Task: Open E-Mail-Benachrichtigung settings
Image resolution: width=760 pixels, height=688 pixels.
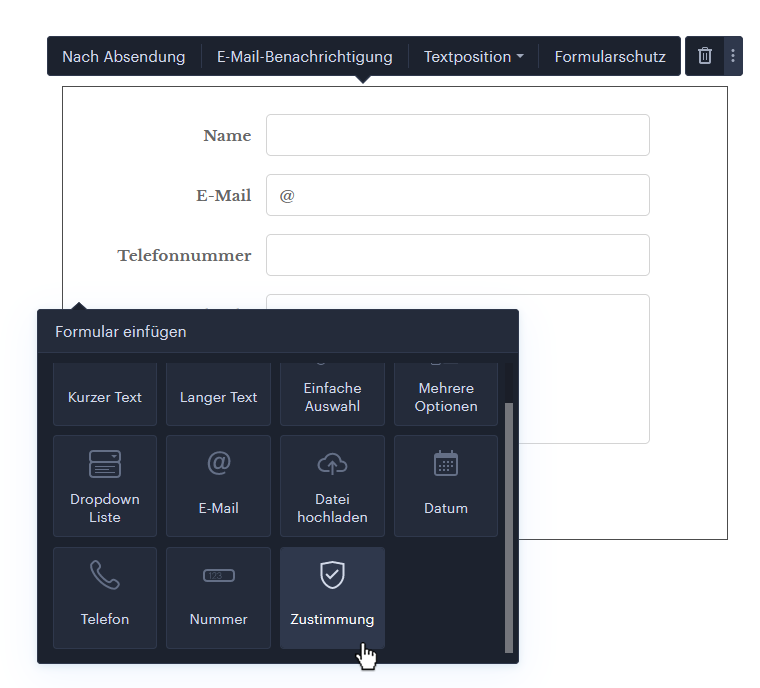Action: click(x=304, y=56)
